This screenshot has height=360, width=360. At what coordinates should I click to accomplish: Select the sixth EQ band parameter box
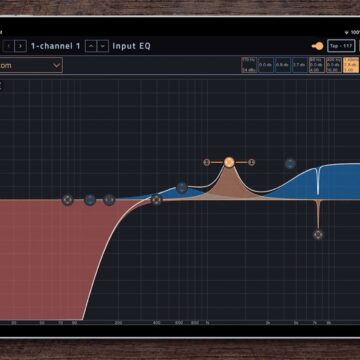[x=334, y=65]
